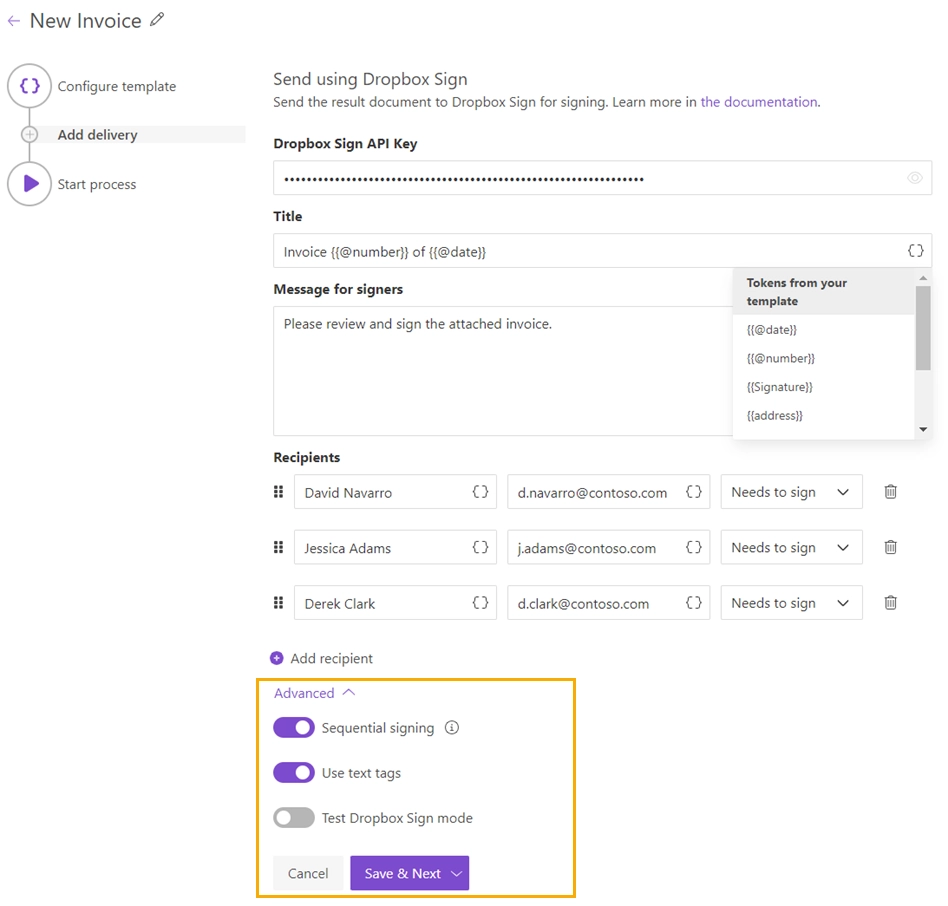Image resolution: width=948 pixels, height=906 pixels.
Task: Click the token list scrollbar thumb
Action: coord(923,328)
